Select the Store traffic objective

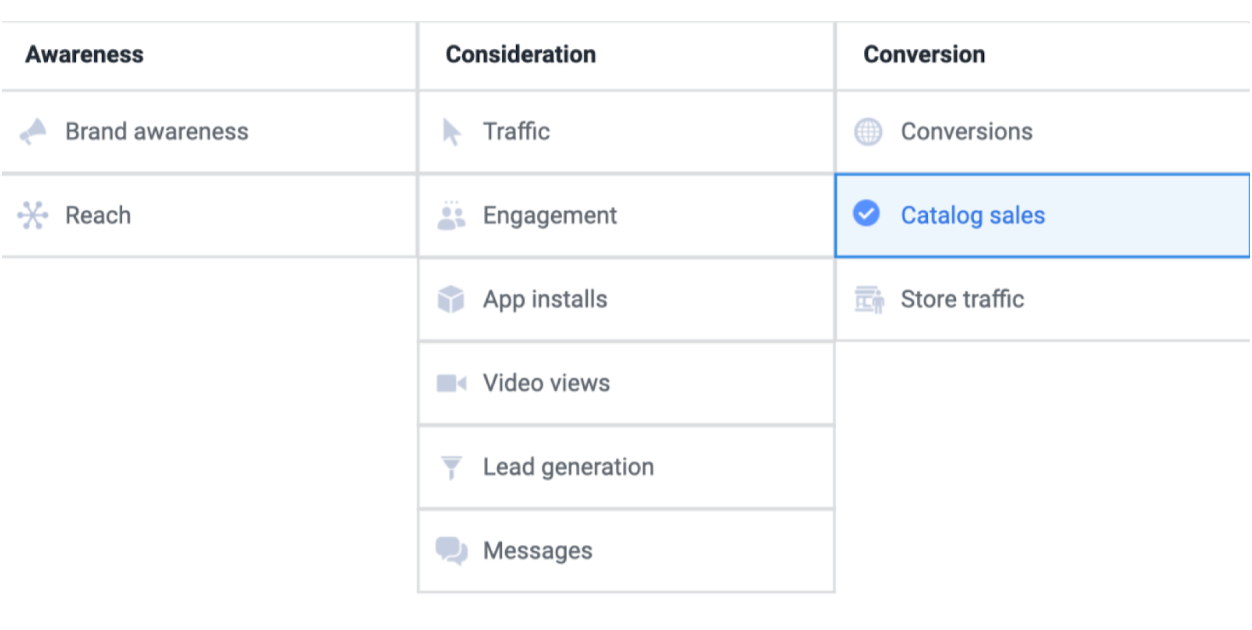[962, 299]
